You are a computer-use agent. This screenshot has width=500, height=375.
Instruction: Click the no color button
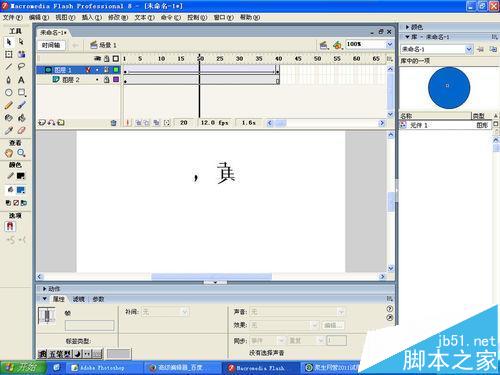click(x=16, y=203)
